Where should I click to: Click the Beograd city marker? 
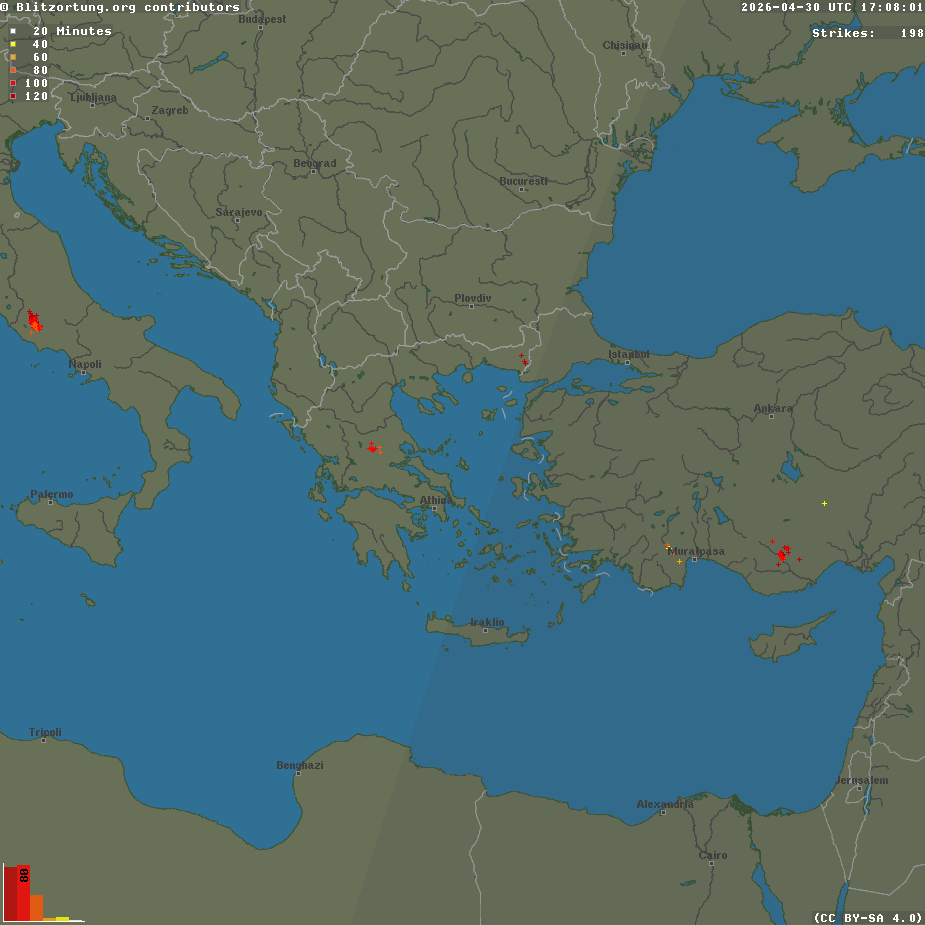tap(313, 171)
